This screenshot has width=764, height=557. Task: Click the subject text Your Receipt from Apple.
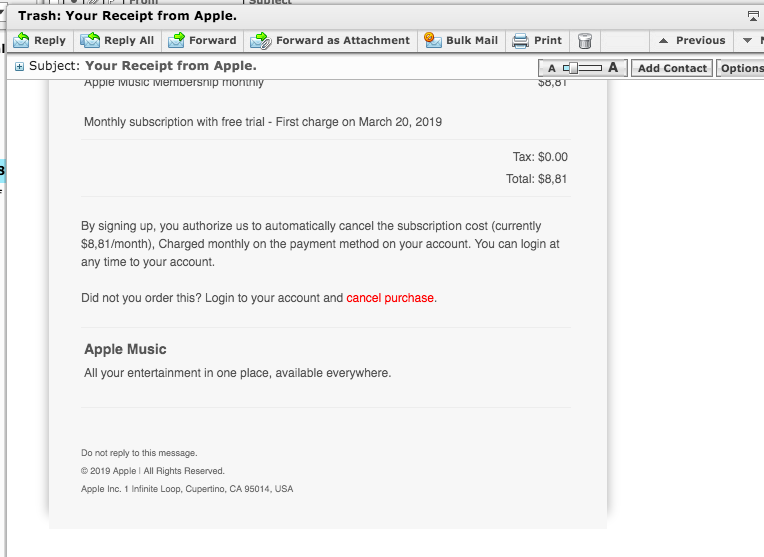[x=171, y=66]
